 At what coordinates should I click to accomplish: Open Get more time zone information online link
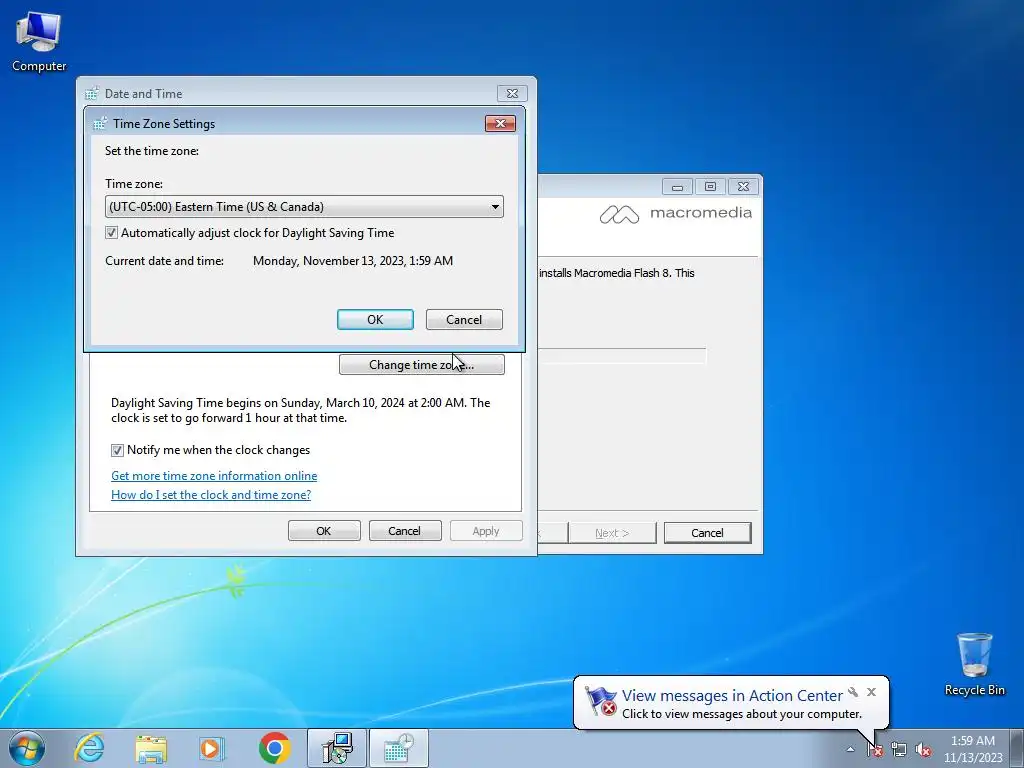(x=214, y=475)
